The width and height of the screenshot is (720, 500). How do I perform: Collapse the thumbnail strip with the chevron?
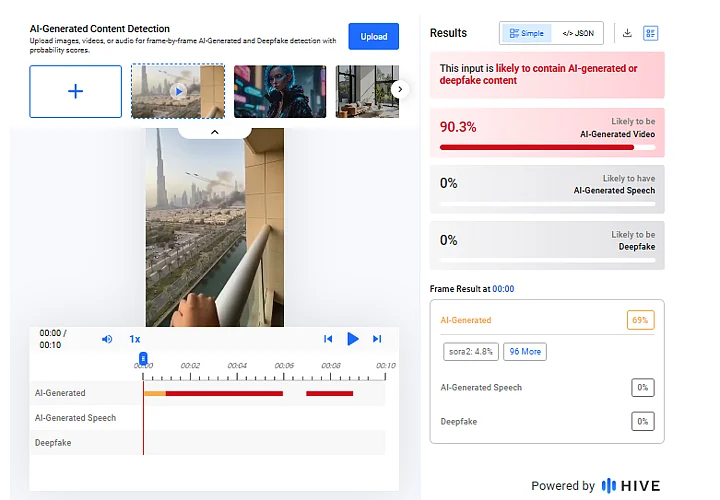click(x=214, y=131)
